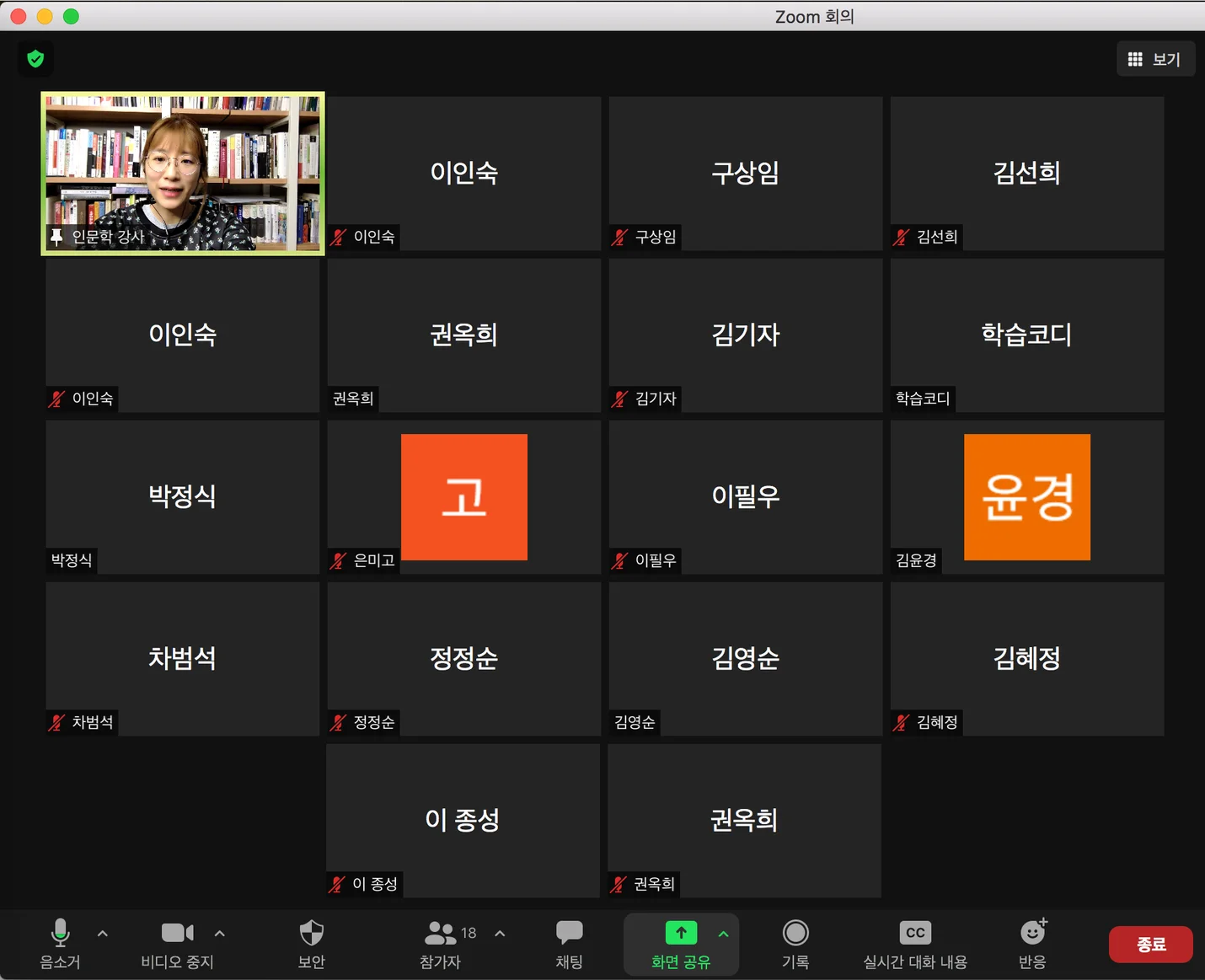Select the 김선희 participant tile
Screen dimensions: 1205x980
coord(1027,174)
